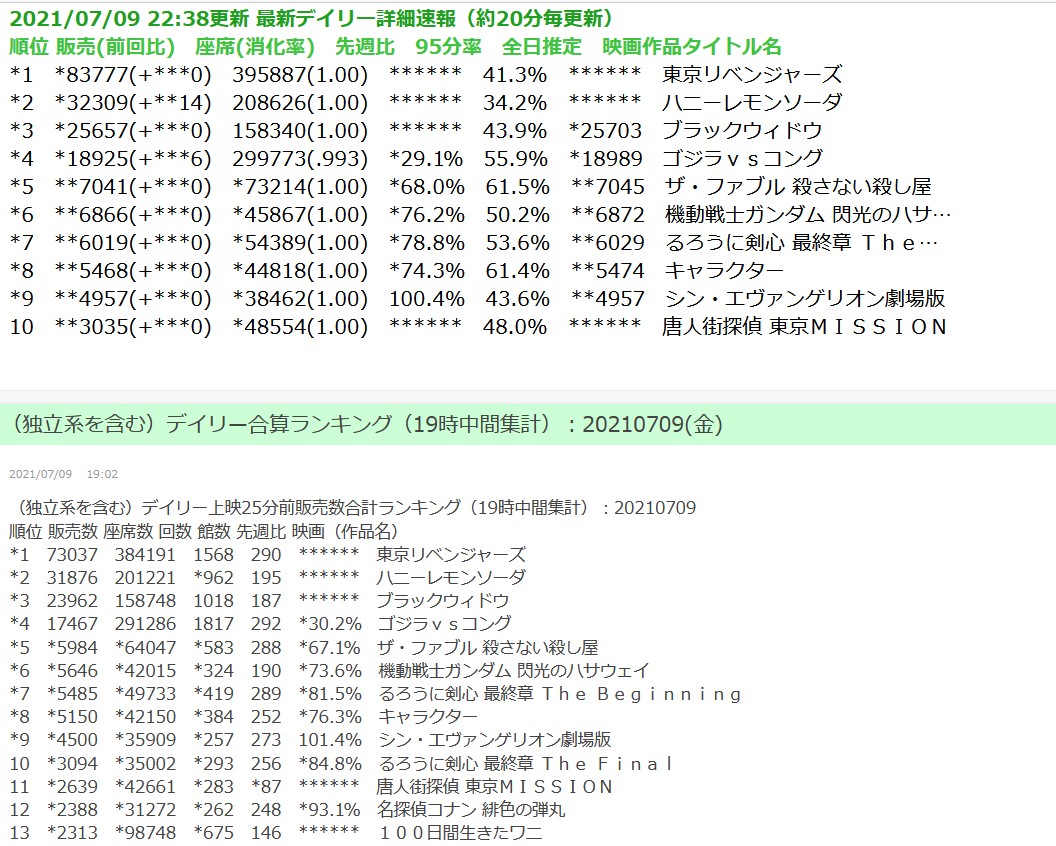Viewport: 1056px width, 846px height.
Task: Select るろうに剣心 最終章 The Beginning
Action: (x=560, y=694)
